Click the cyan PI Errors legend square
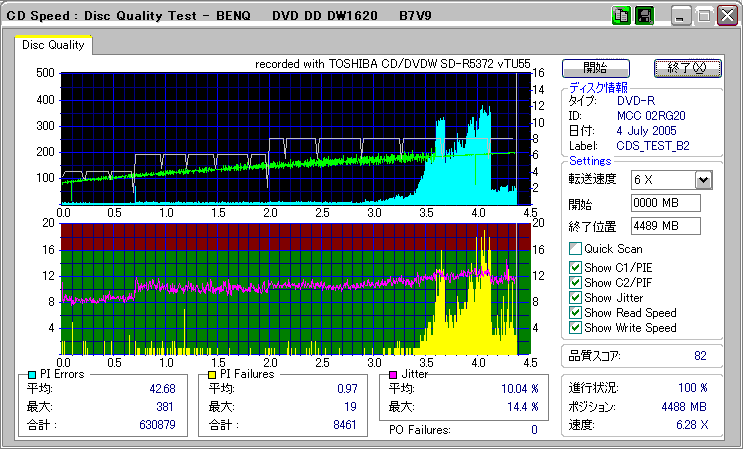This screenshot has height=449, width=743. [30, 374]
